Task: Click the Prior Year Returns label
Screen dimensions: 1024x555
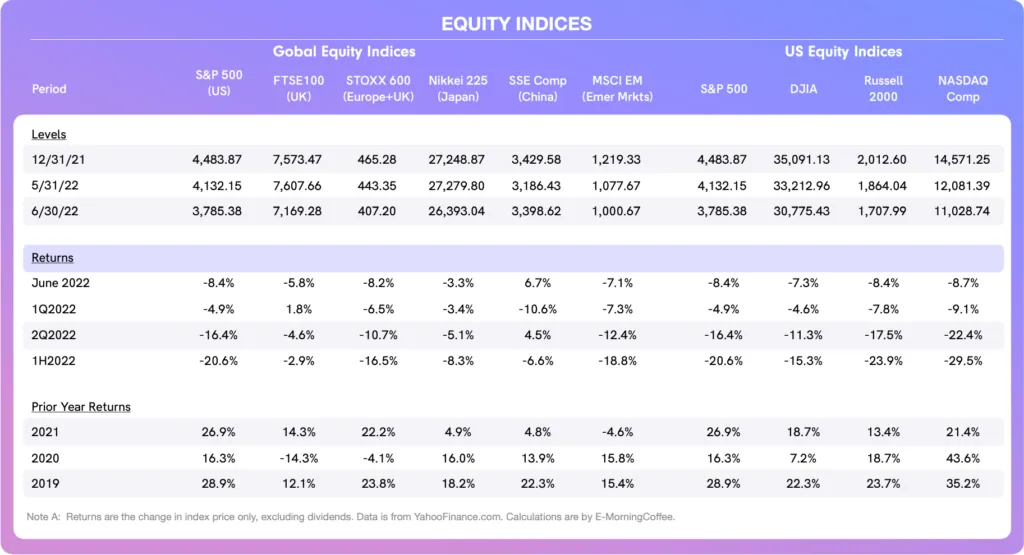Action: [x=81, y=407]
